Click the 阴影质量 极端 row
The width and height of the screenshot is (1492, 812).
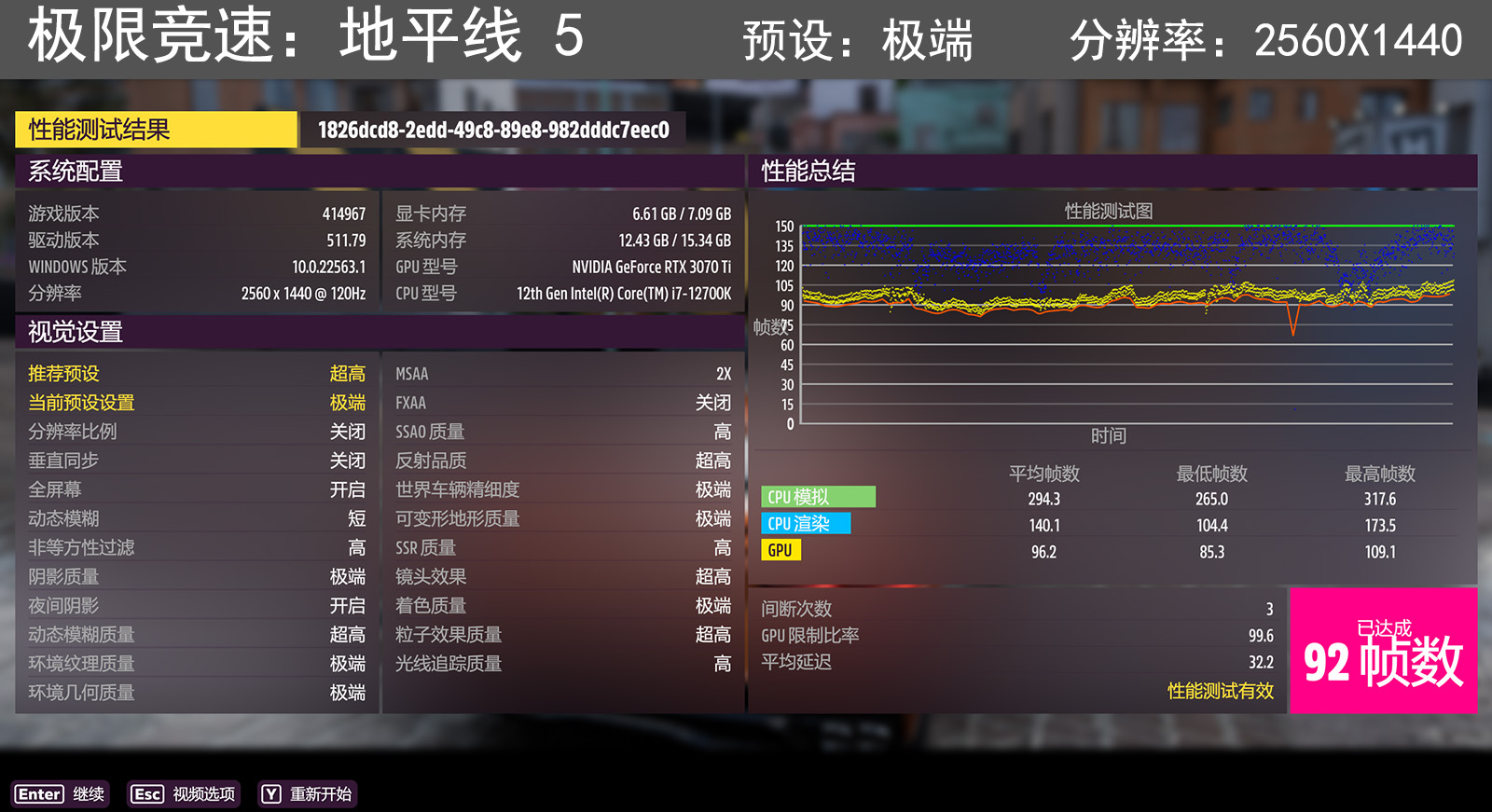pyautogui.click(x=197, y=577)
